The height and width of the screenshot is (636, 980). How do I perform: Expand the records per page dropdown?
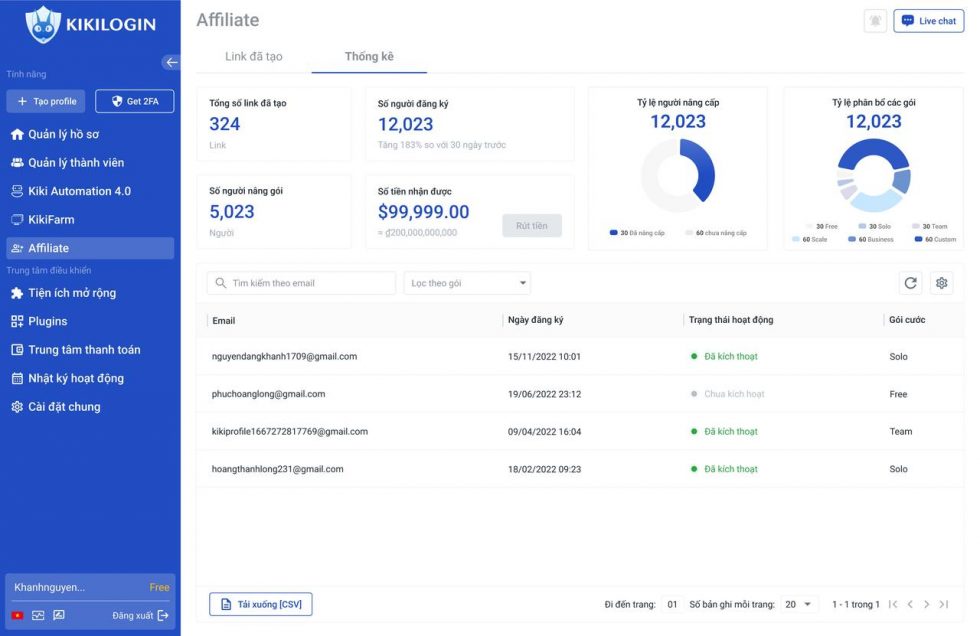click(x=799, y=604)
